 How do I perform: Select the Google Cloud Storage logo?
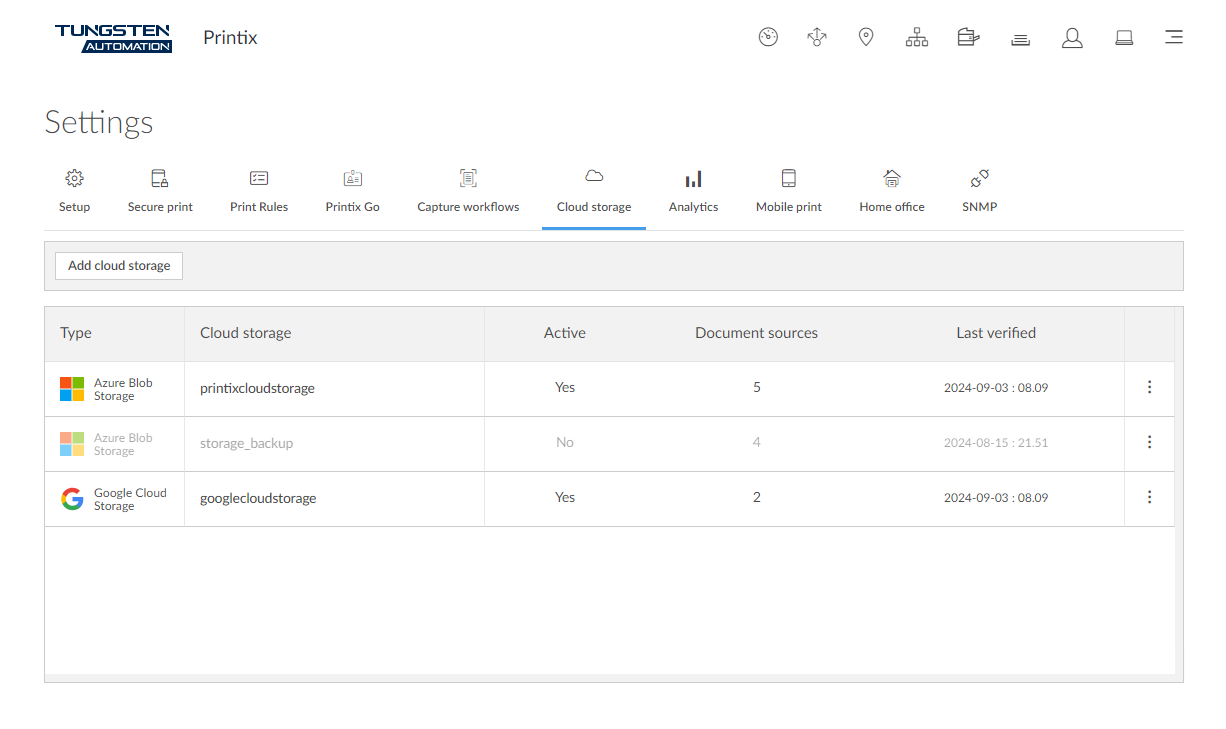point(72,499)
